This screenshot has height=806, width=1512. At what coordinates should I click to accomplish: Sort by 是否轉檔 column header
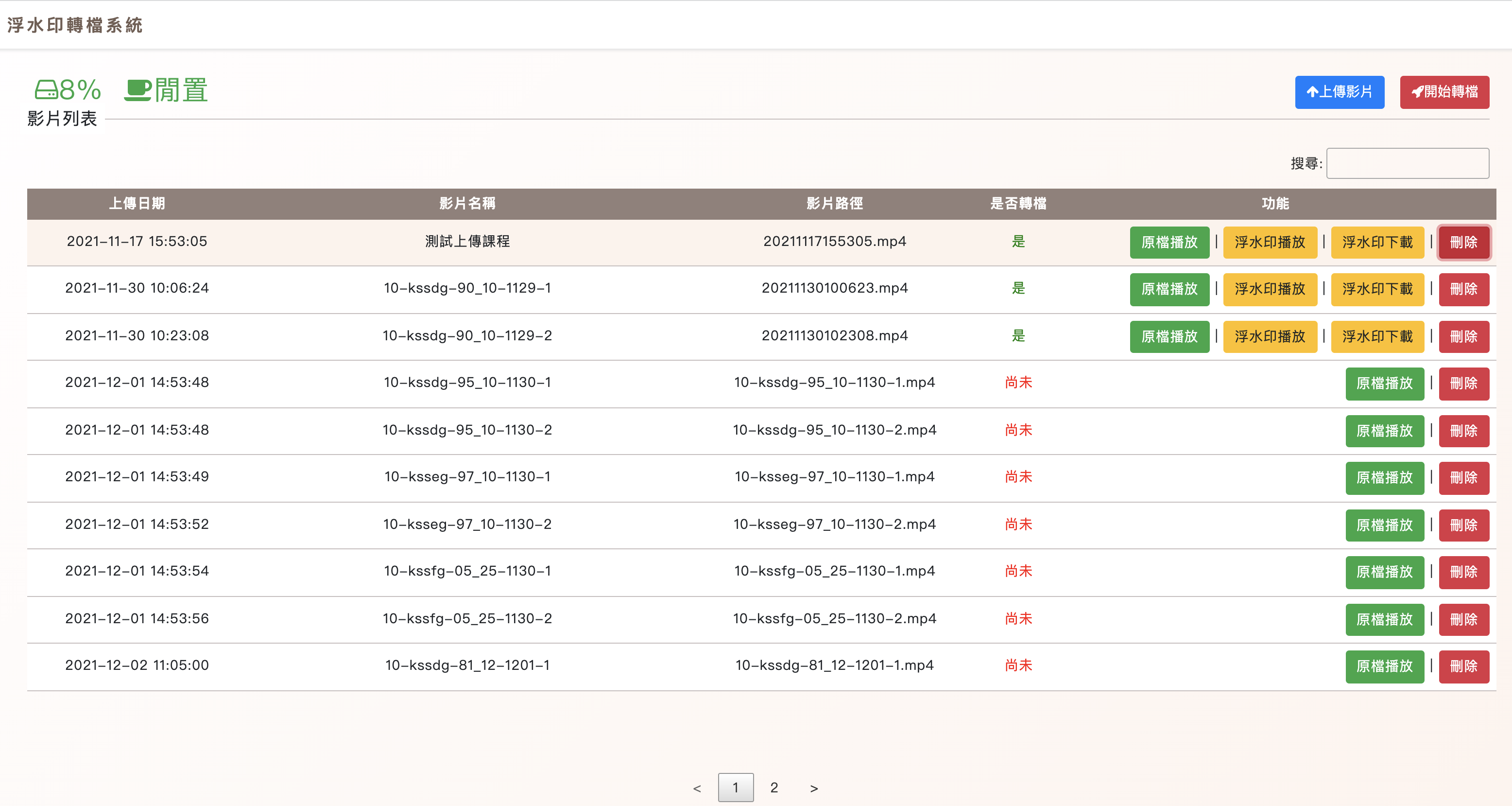tap(1018, 203)
